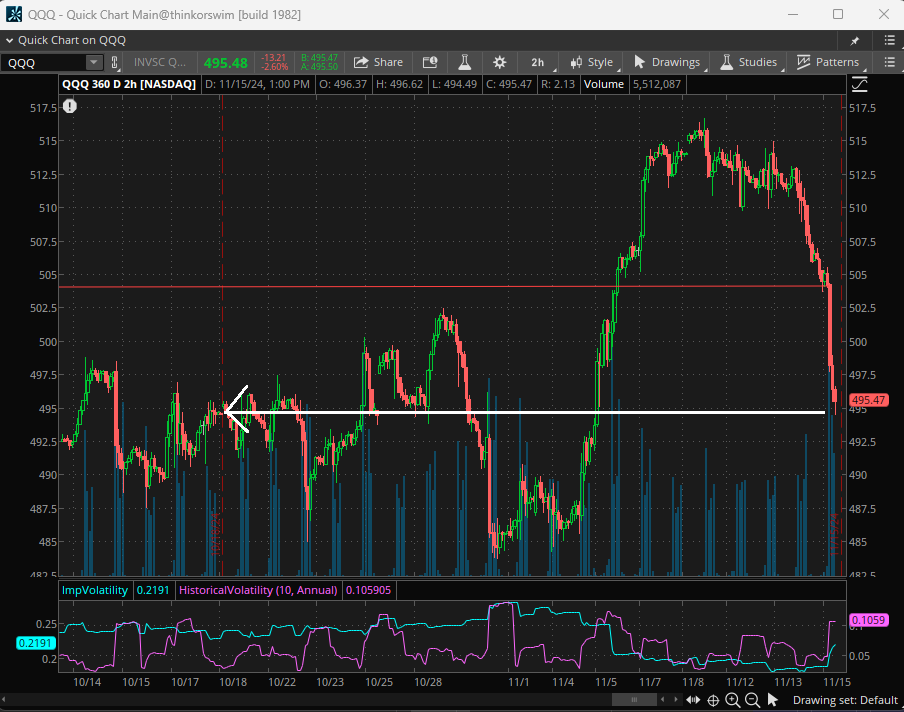Click the net change -13.21 -2.60% quote

(274, 62)
